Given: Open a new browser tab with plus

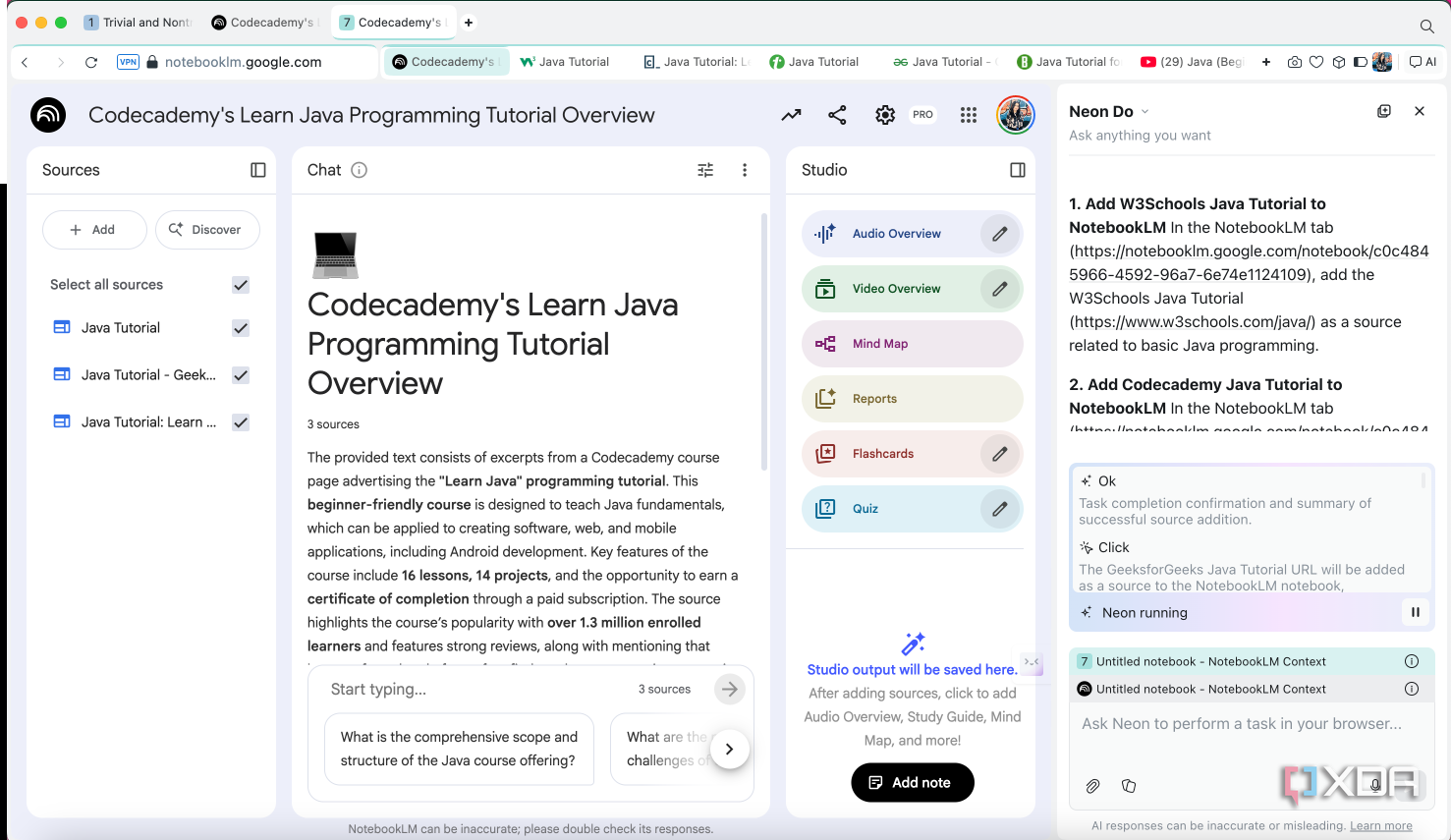Looking at the screenshot, I should (x=469, y=23).
